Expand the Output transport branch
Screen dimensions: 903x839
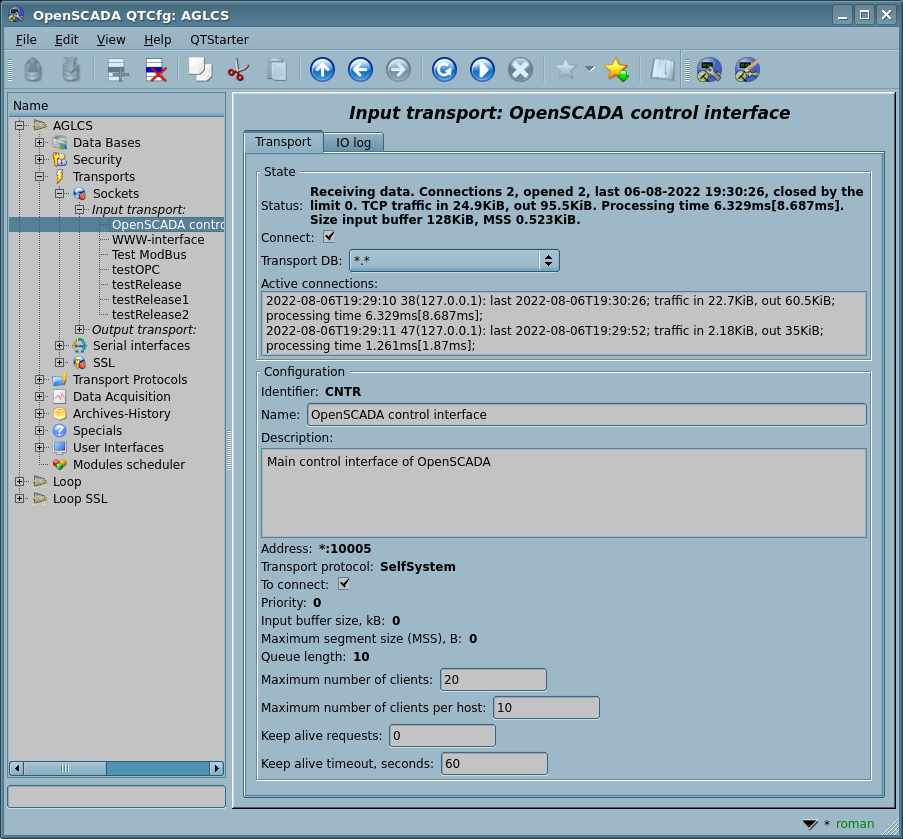pos(79,329)
